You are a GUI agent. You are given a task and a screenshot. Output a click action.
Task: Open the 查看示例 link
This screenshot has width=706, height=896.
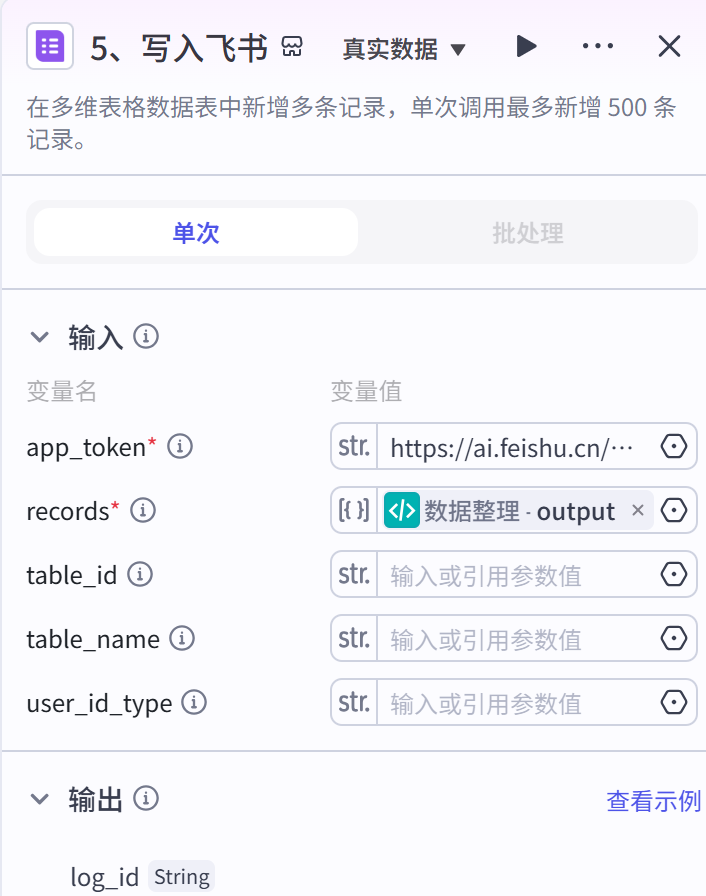(x=653, y=801)
